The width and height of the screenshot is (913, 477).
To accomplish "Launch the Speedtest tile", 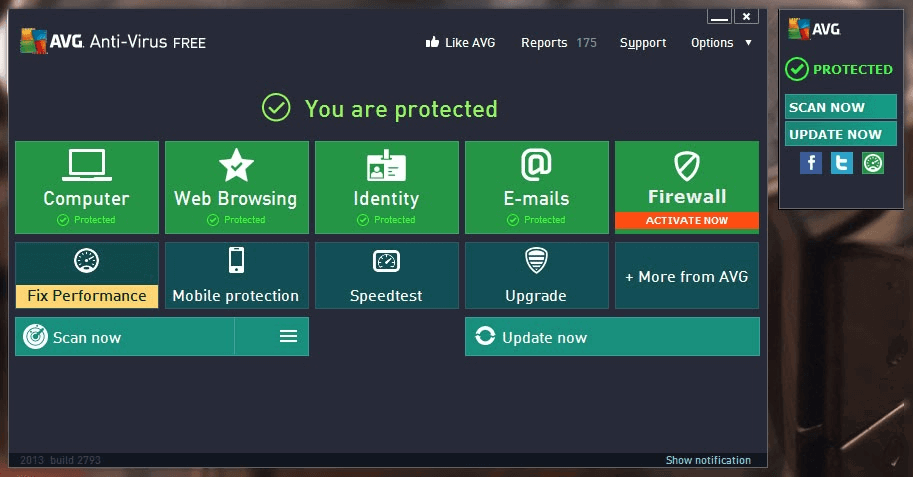I will tap(386, 275).
